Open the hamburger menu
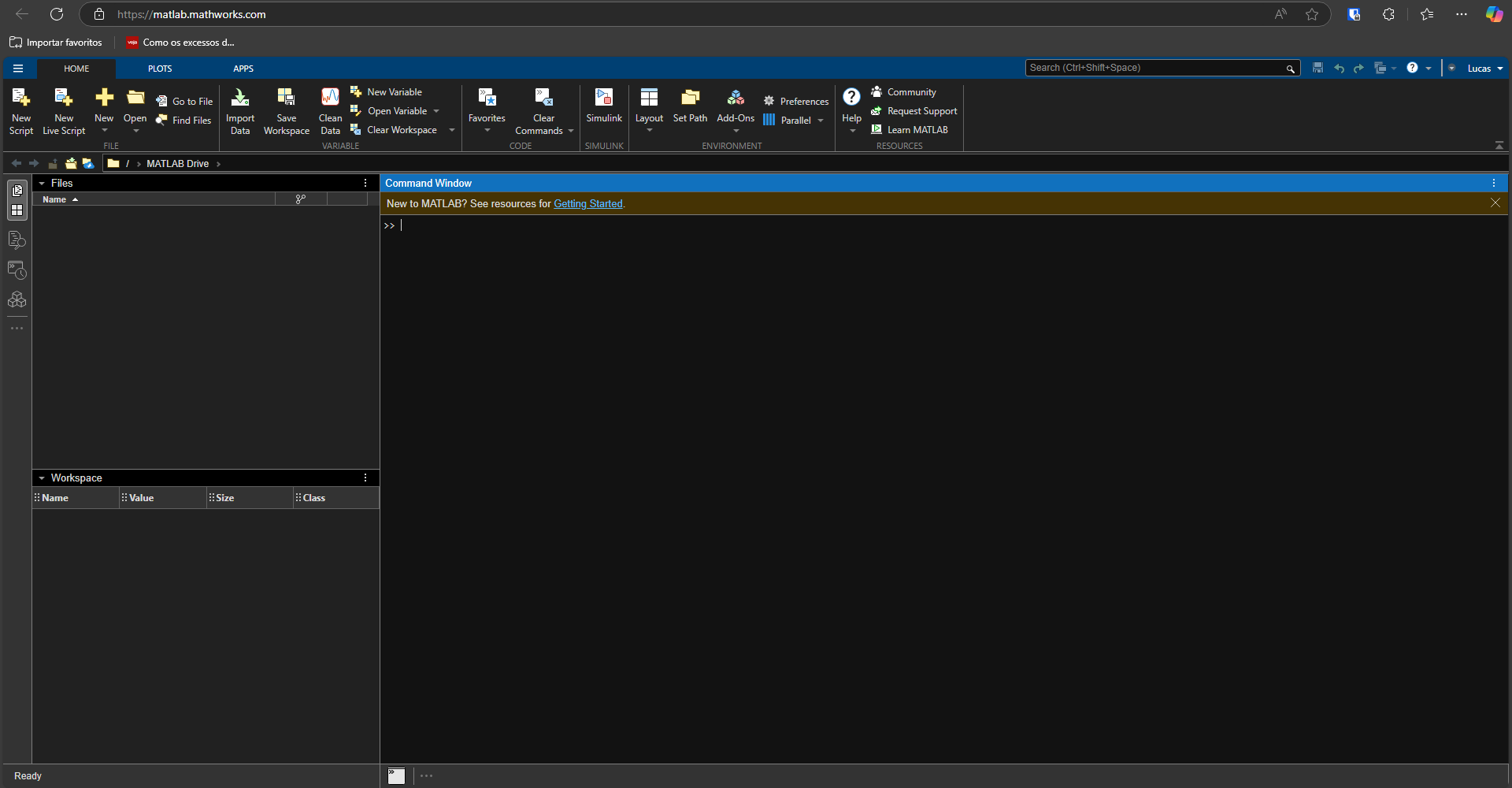 pyautogui.click(x=18, y=69)
